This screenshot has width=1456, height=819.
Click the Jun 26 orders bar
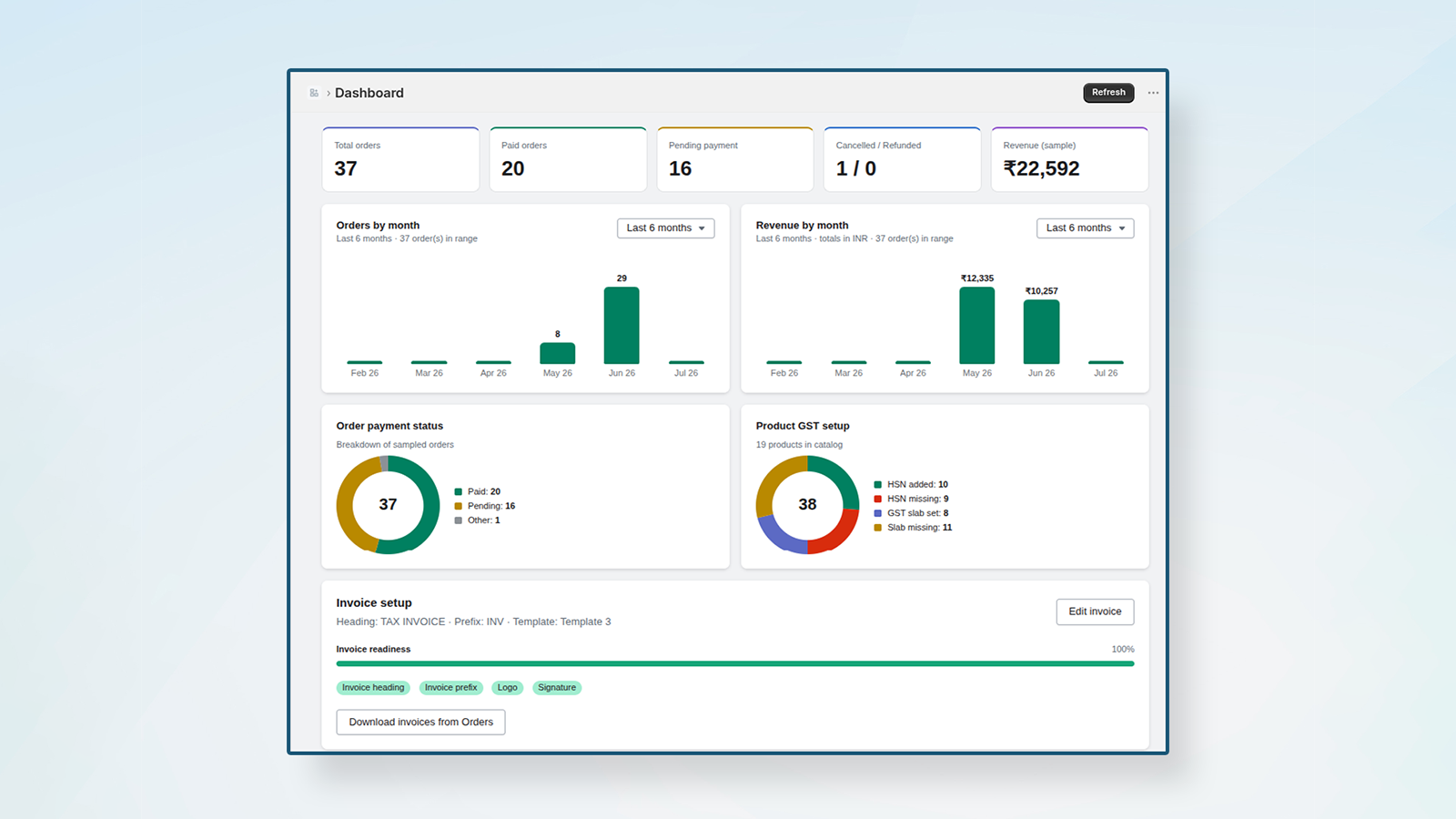(622, 326)
